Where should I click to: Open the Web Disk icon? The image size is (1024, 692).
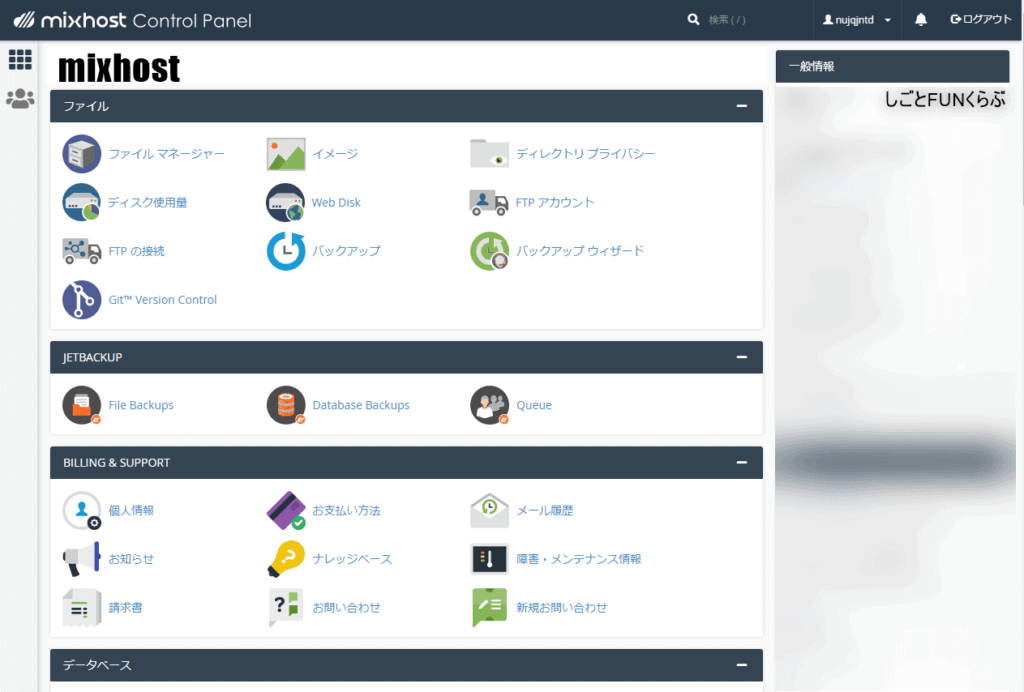[285, 202]
